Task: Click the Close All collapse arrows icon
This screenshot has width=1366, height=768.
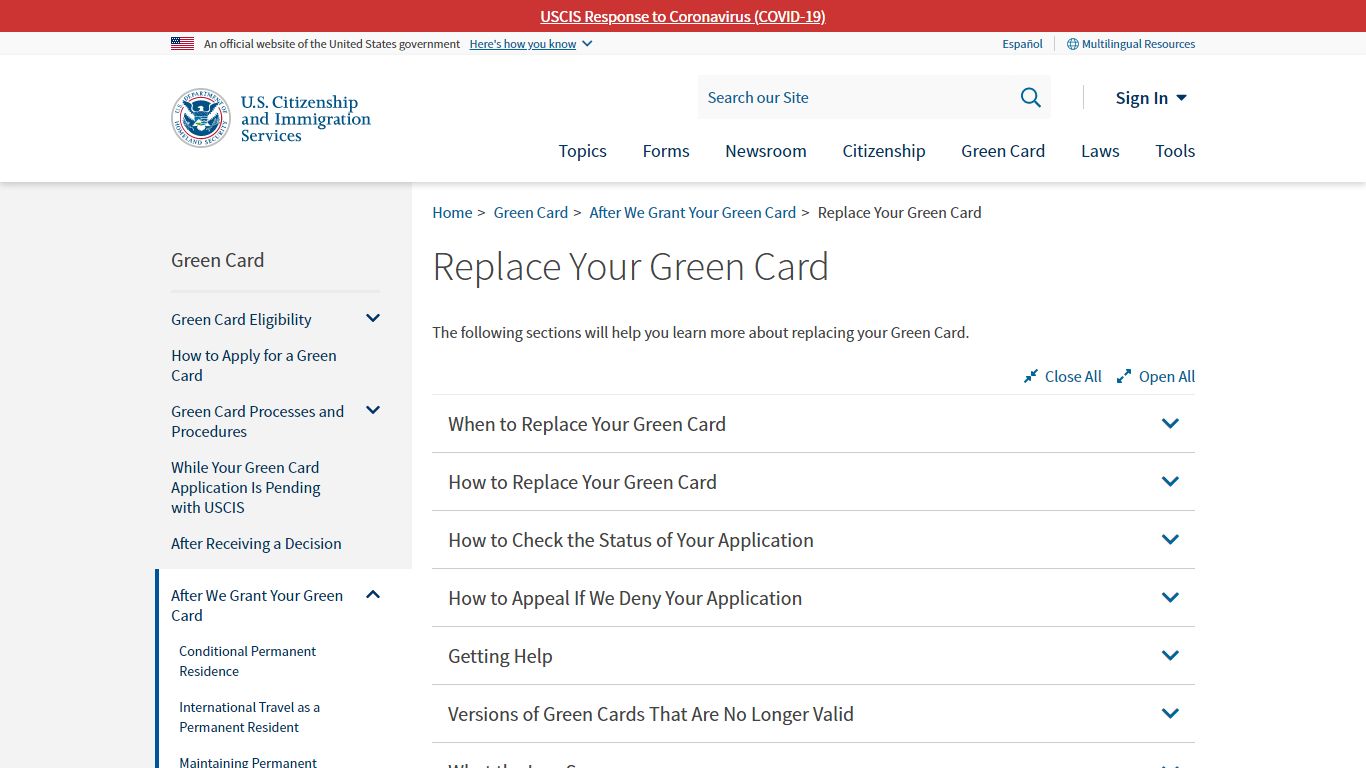Action: (x=1031, y=376)
